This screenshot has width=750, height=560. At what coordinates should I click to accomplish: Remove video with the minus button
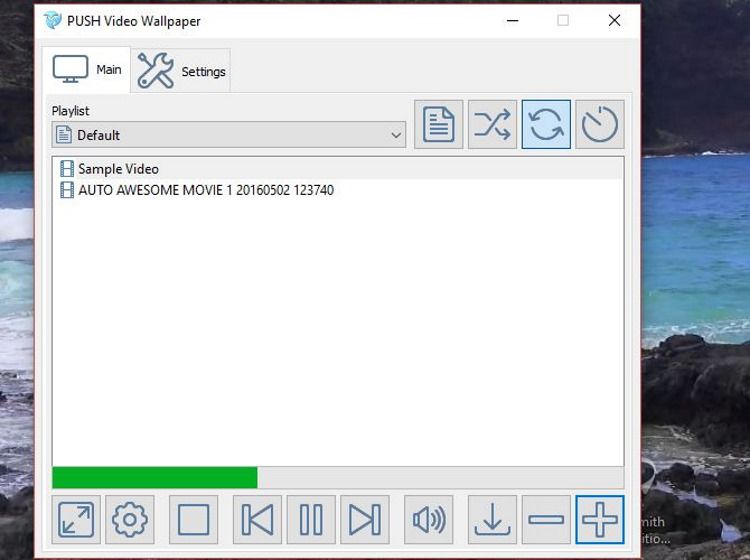tap(546, 520)
